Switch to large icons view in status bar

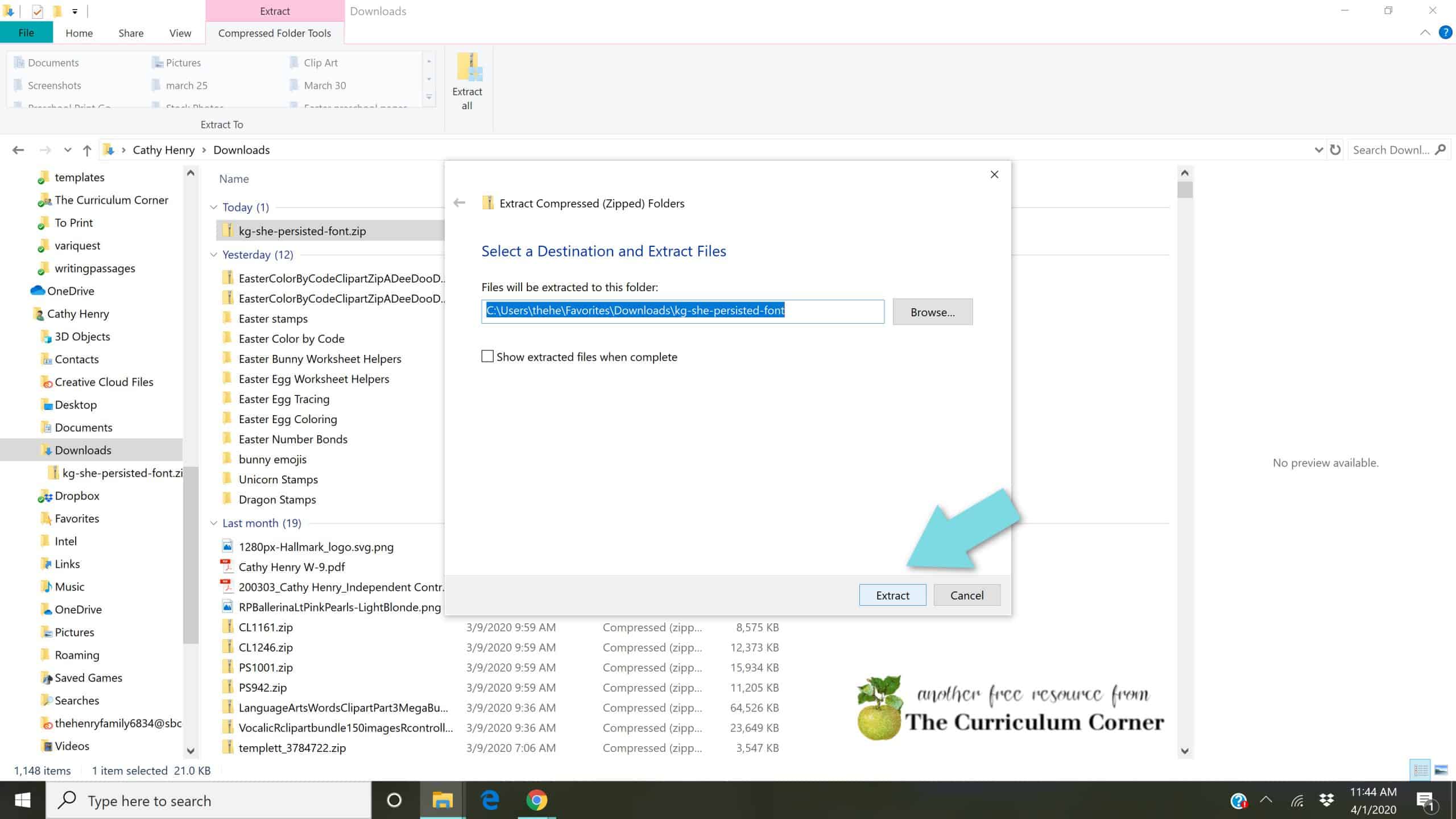point(1441,770)
